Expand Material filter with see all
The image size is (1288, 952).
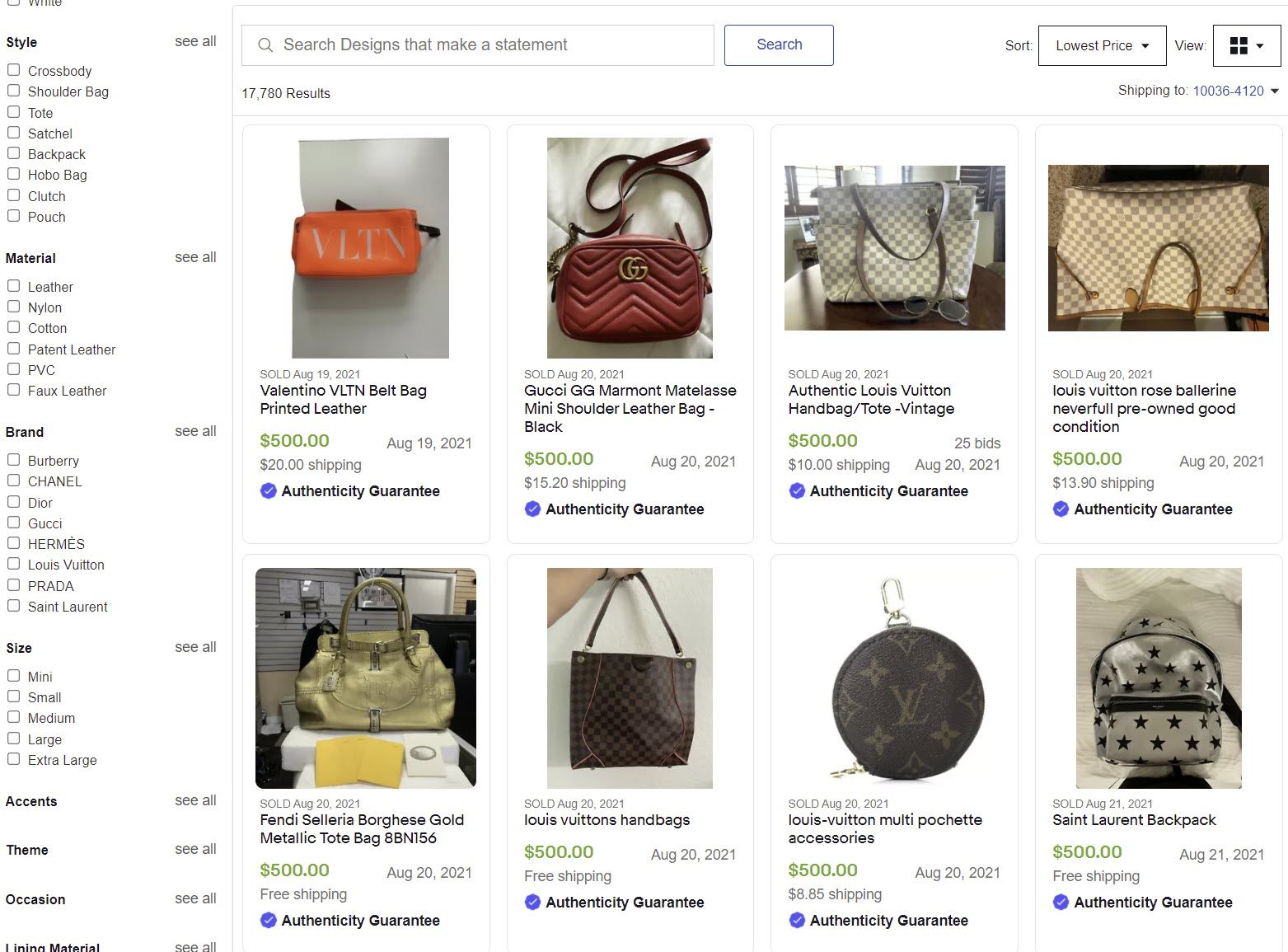pos(195,257)
